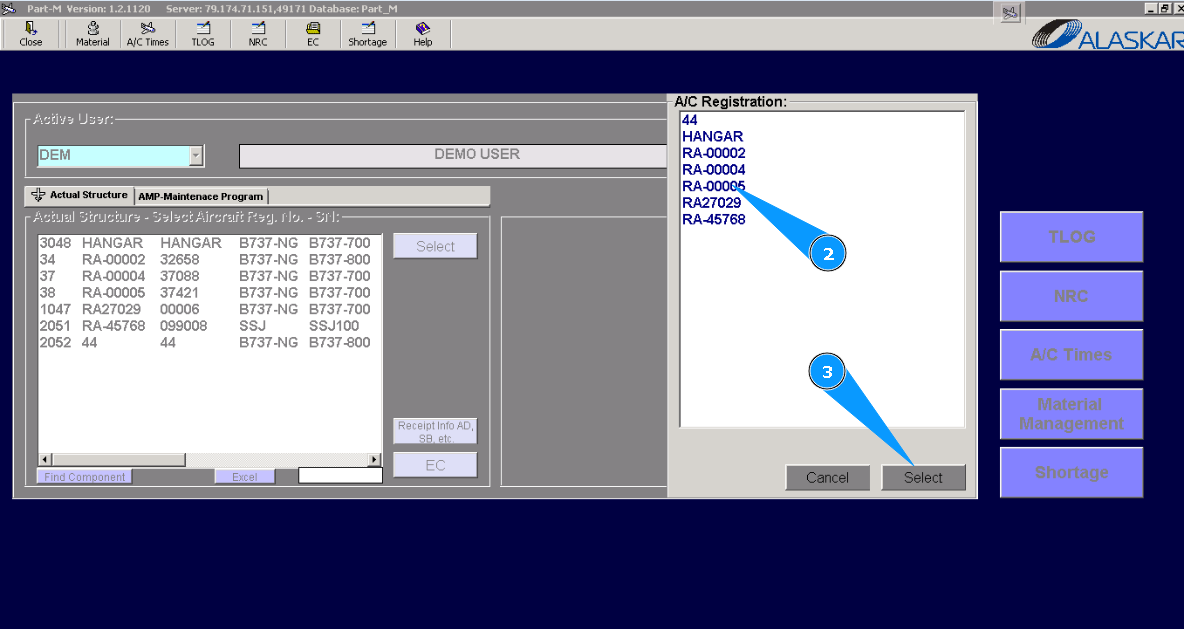Click the EC button under Receipt Info

tap(435, 465)
